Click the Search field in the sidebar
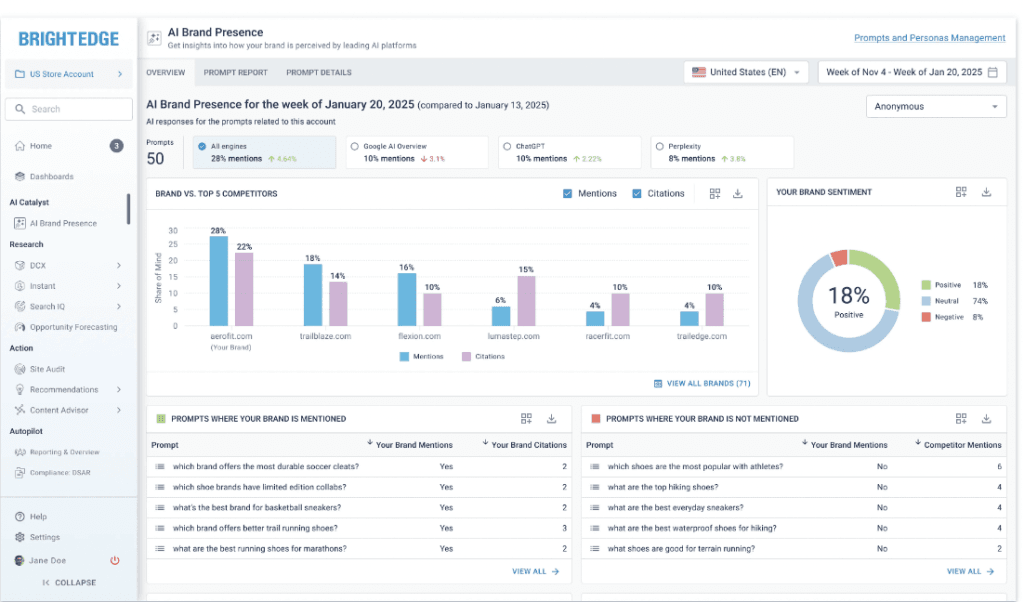Image resolution: width=1024 pixels, height=602 pixels. tap(68, 108)
